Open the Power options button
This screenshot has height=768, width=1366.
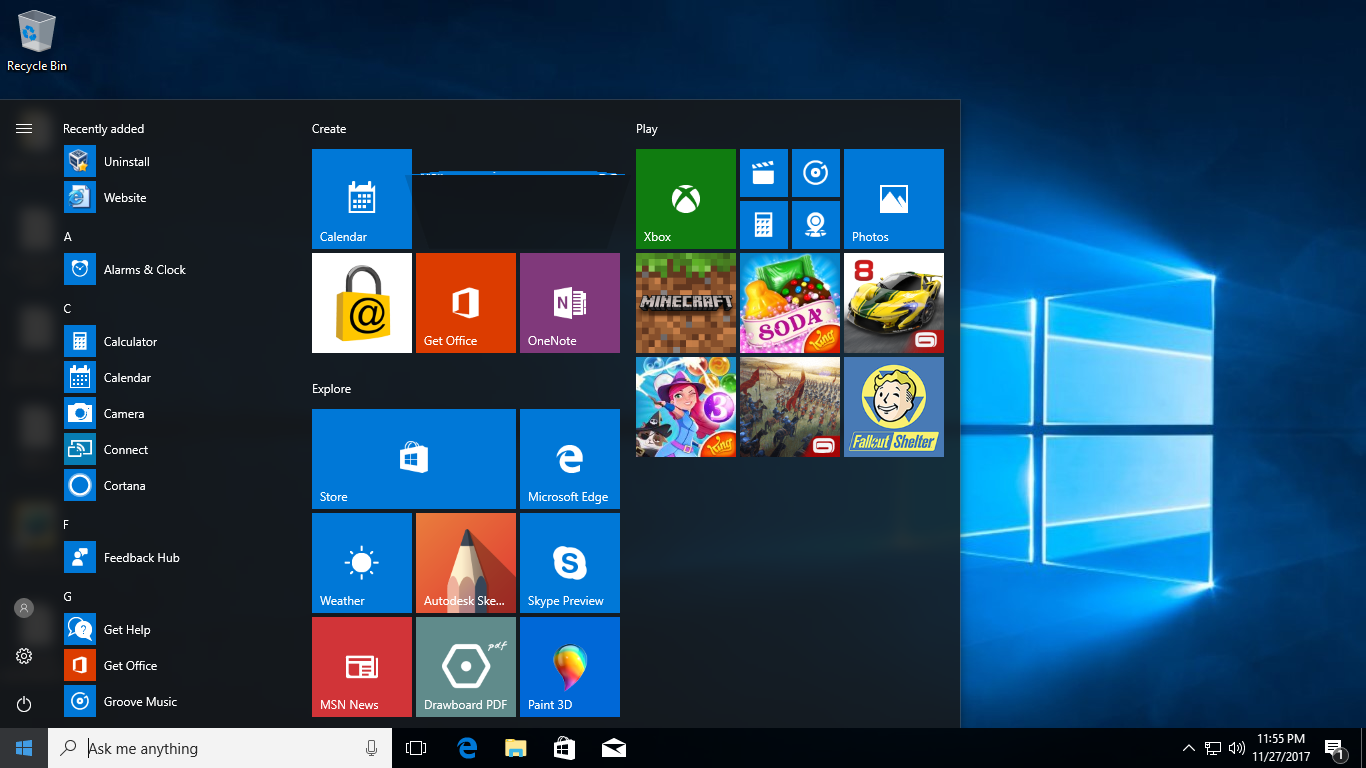pyautogui.click(x=24, y=704)
